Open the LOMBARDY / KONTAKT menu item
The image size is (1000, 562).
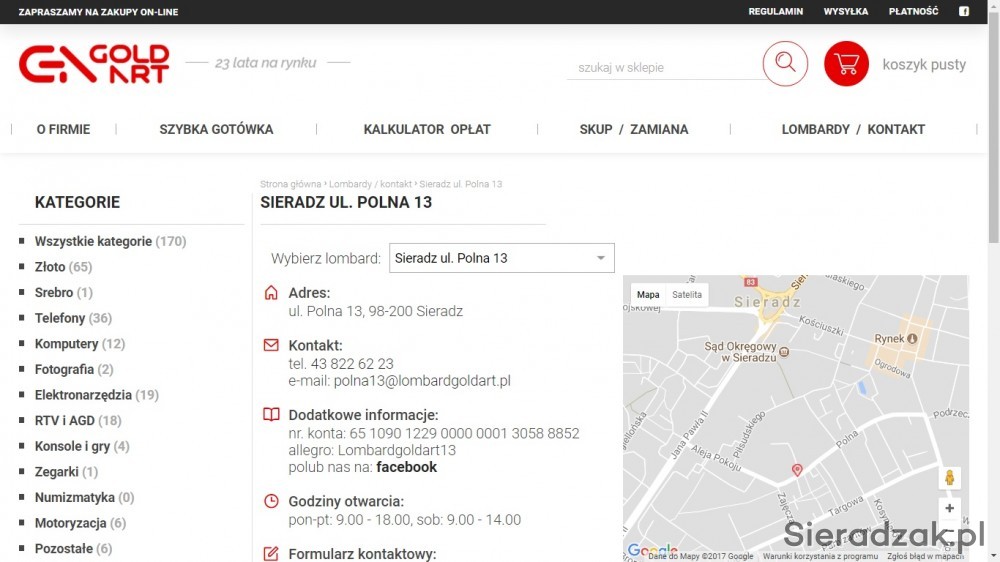coord(853,129)
